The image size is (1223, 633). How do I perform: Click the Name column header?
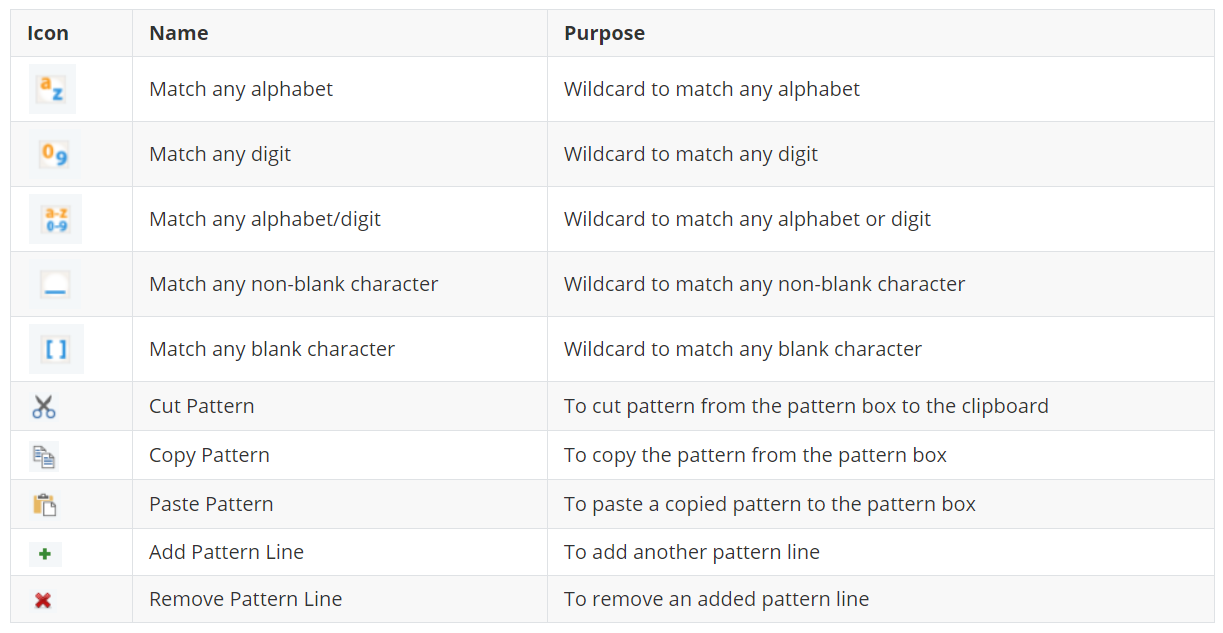tap(179, 33)
